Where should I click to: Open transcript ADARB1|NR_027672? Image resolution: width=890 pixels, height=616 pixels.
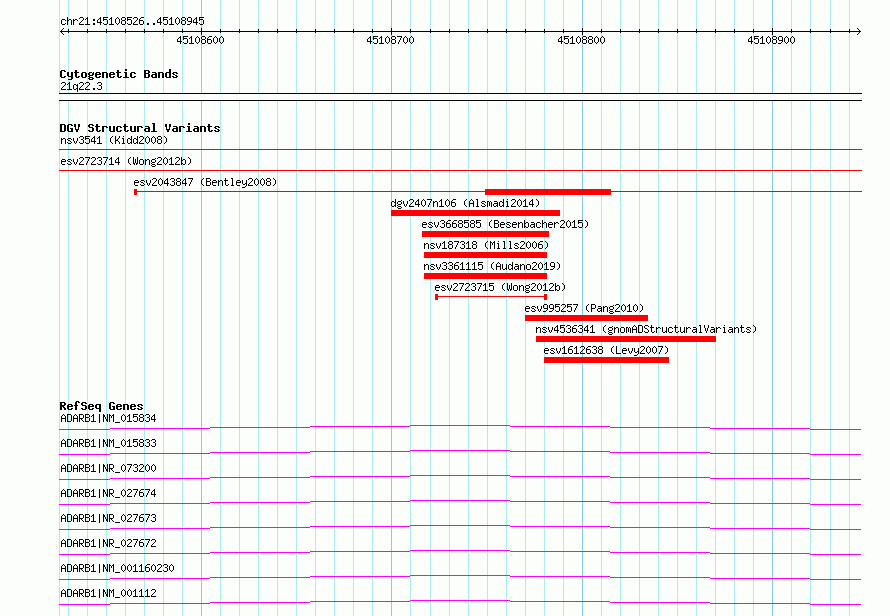(x=108, y=543)
